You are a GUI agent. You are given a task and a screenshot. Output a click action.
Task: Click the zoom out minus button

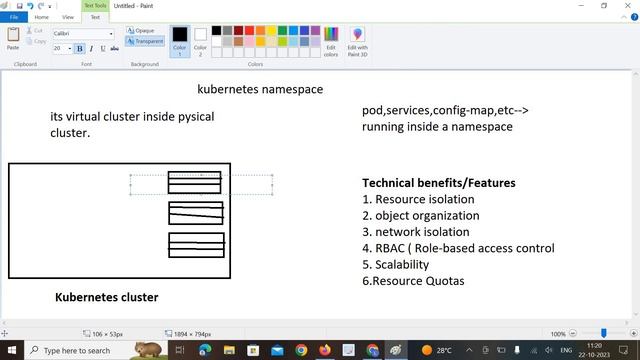pyautogui.click(x=573, y=333)
